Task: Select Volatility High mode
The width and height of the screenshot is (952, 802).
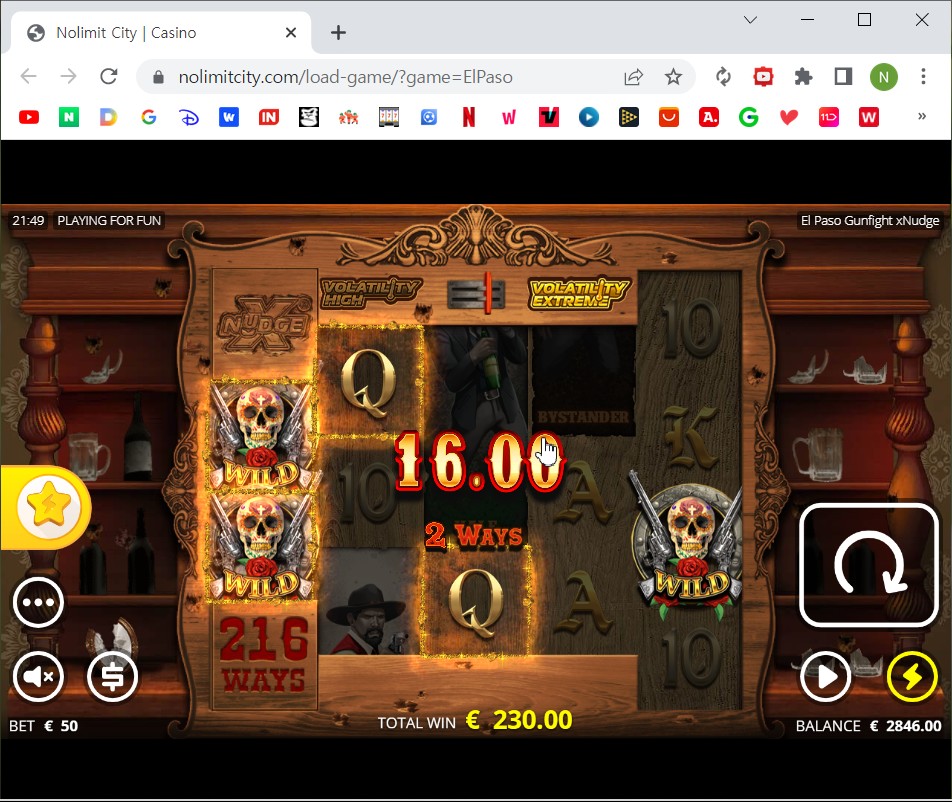Action: point(370,294)
